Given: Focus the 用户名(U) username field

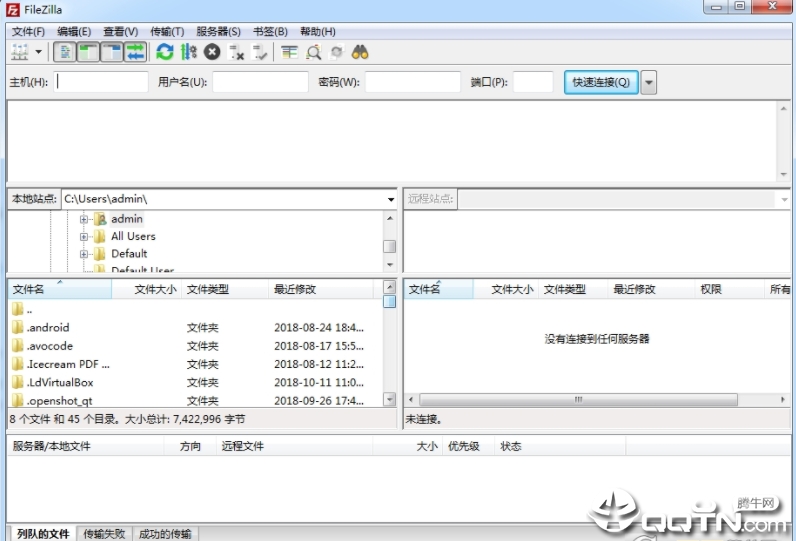Looking at the screenshot, I should click(260, 82).
